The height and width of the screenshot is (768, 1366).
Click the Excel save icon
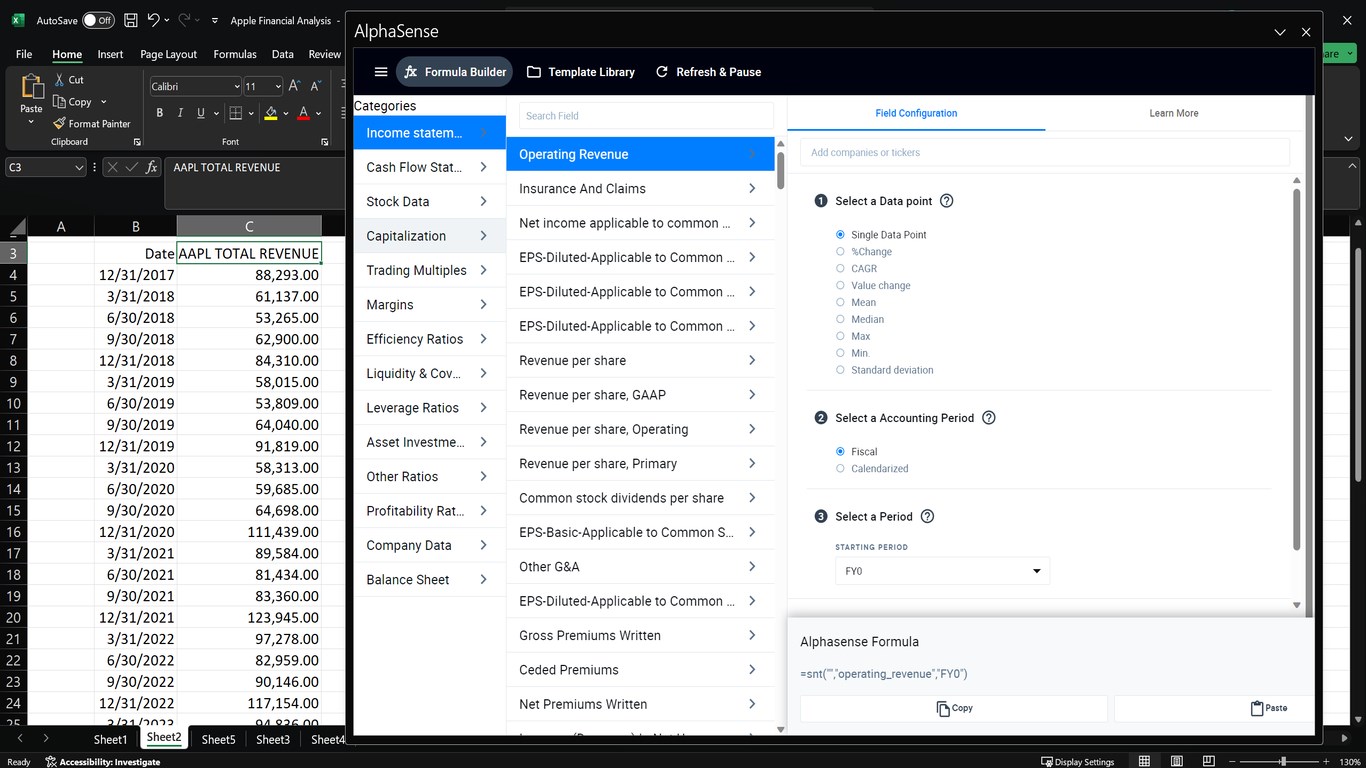tap(131, 20)
